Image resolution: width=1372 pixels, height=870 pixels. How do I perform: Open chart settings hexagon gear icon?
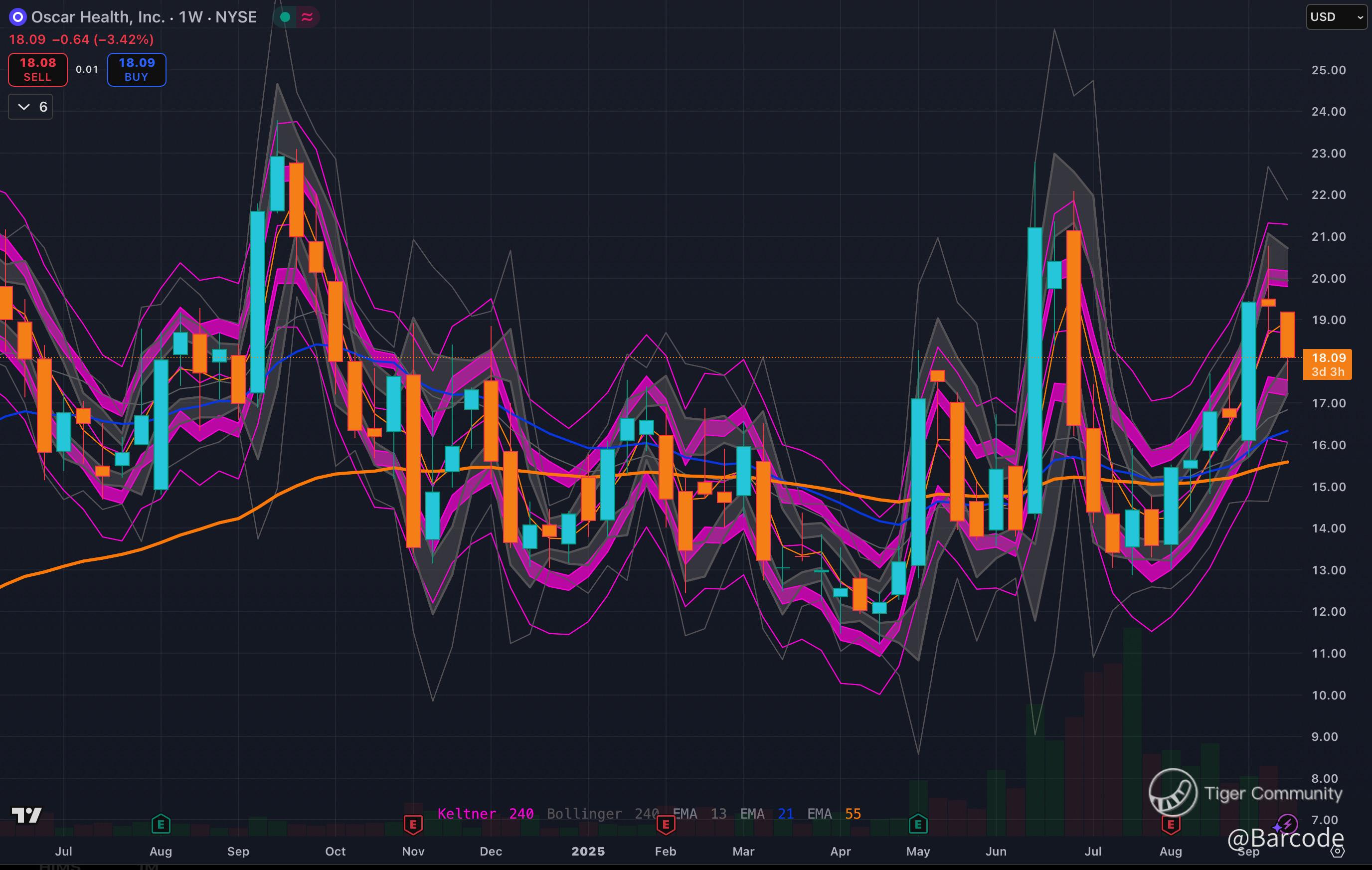(x=1338, y=852)
